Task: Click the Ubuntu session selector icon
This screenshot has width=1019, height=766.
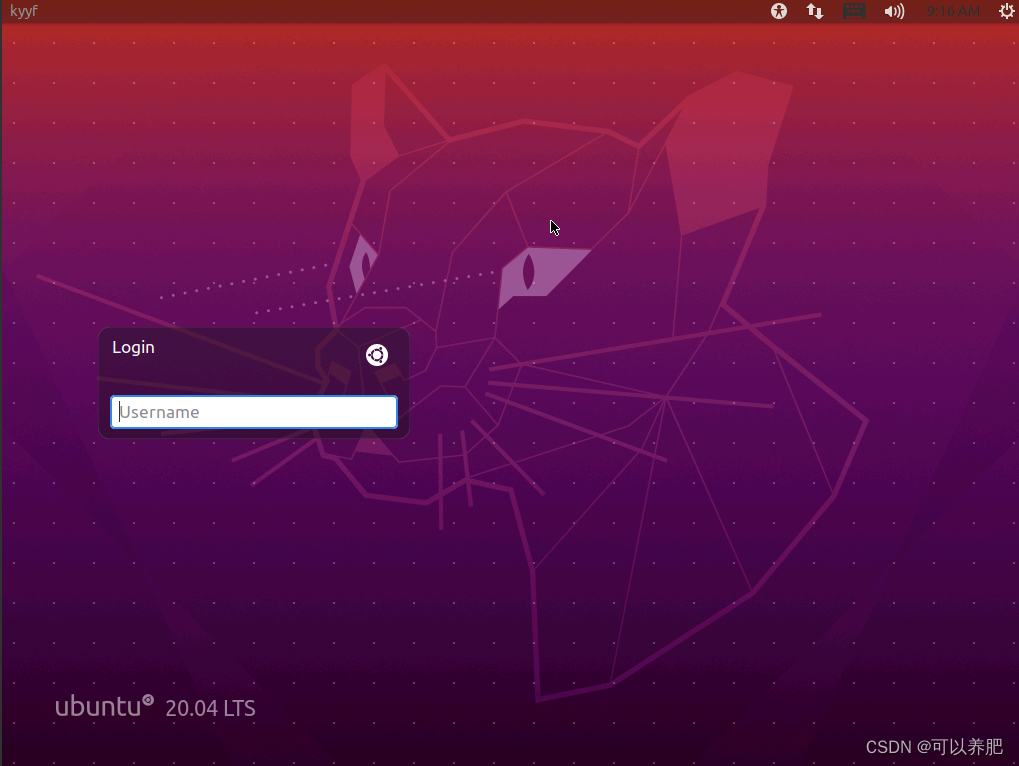Action: click(x=377, y=355)
